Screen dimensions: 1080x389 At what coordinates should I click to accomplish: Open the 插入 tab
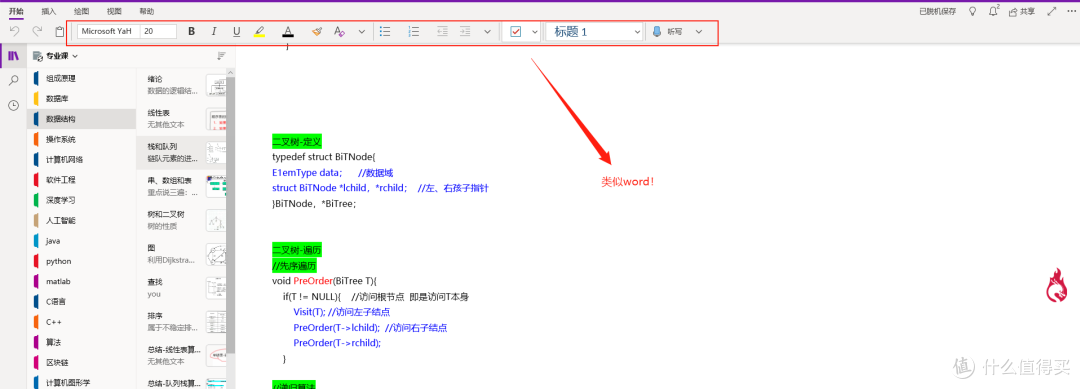click(49, 12)
